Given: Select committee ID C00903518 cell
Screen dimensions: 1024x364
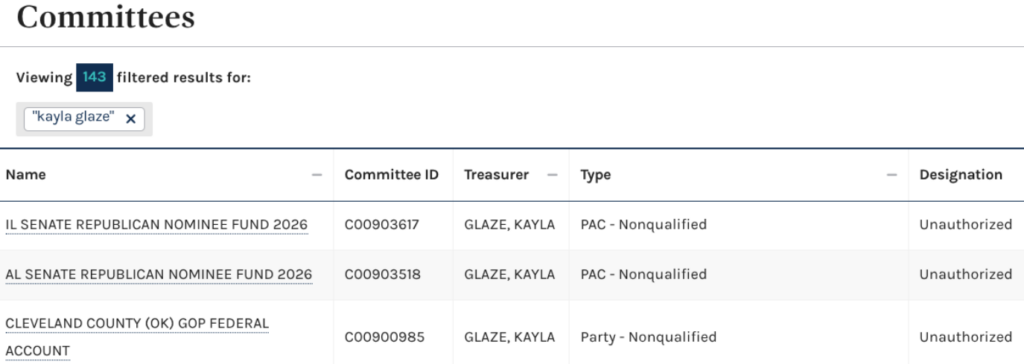Looking at the screenshot, I should [x=383, y=274].
